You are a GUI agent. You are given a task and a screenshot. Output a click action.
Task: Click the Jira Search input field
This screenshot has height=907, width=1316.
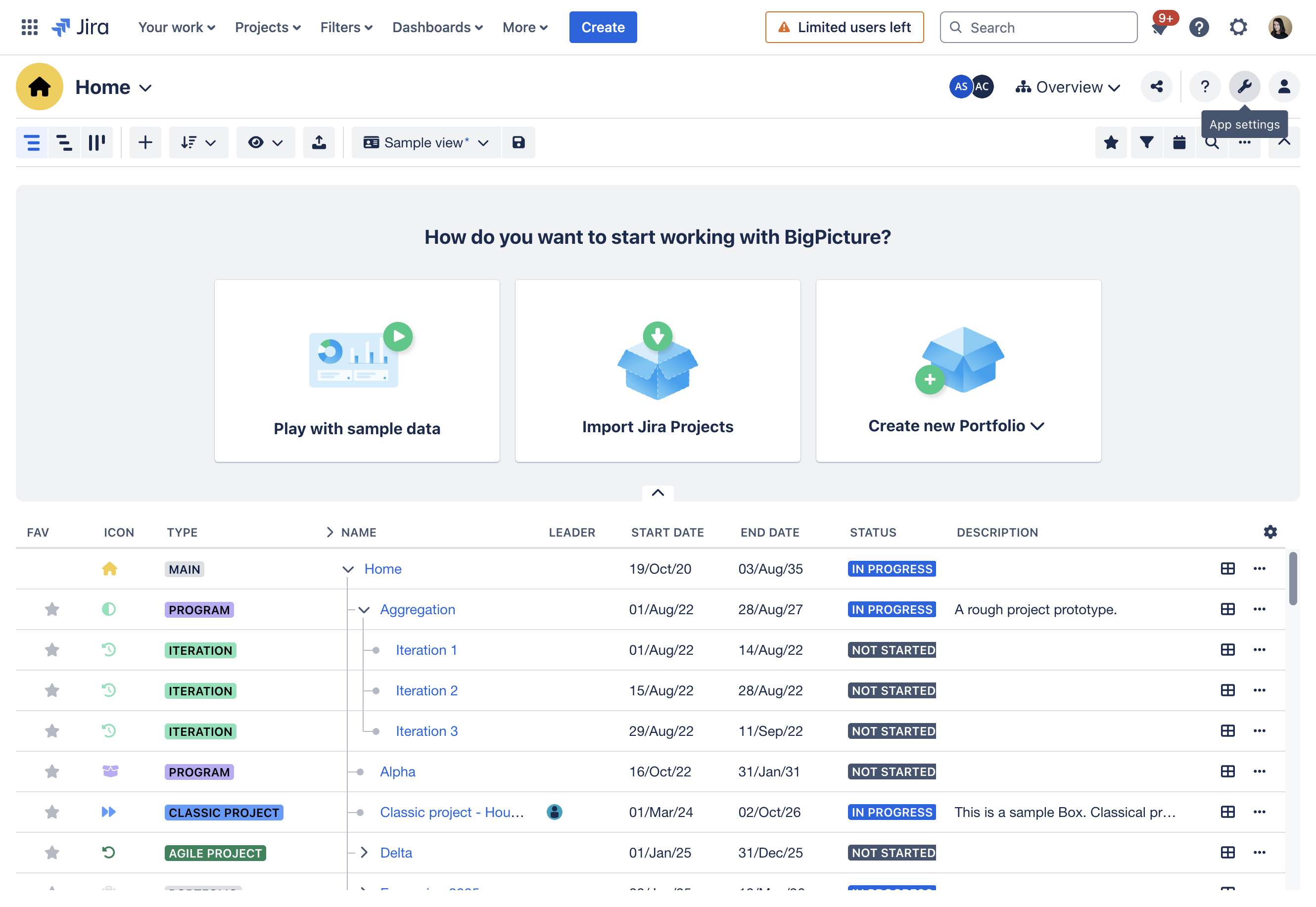1038,27
